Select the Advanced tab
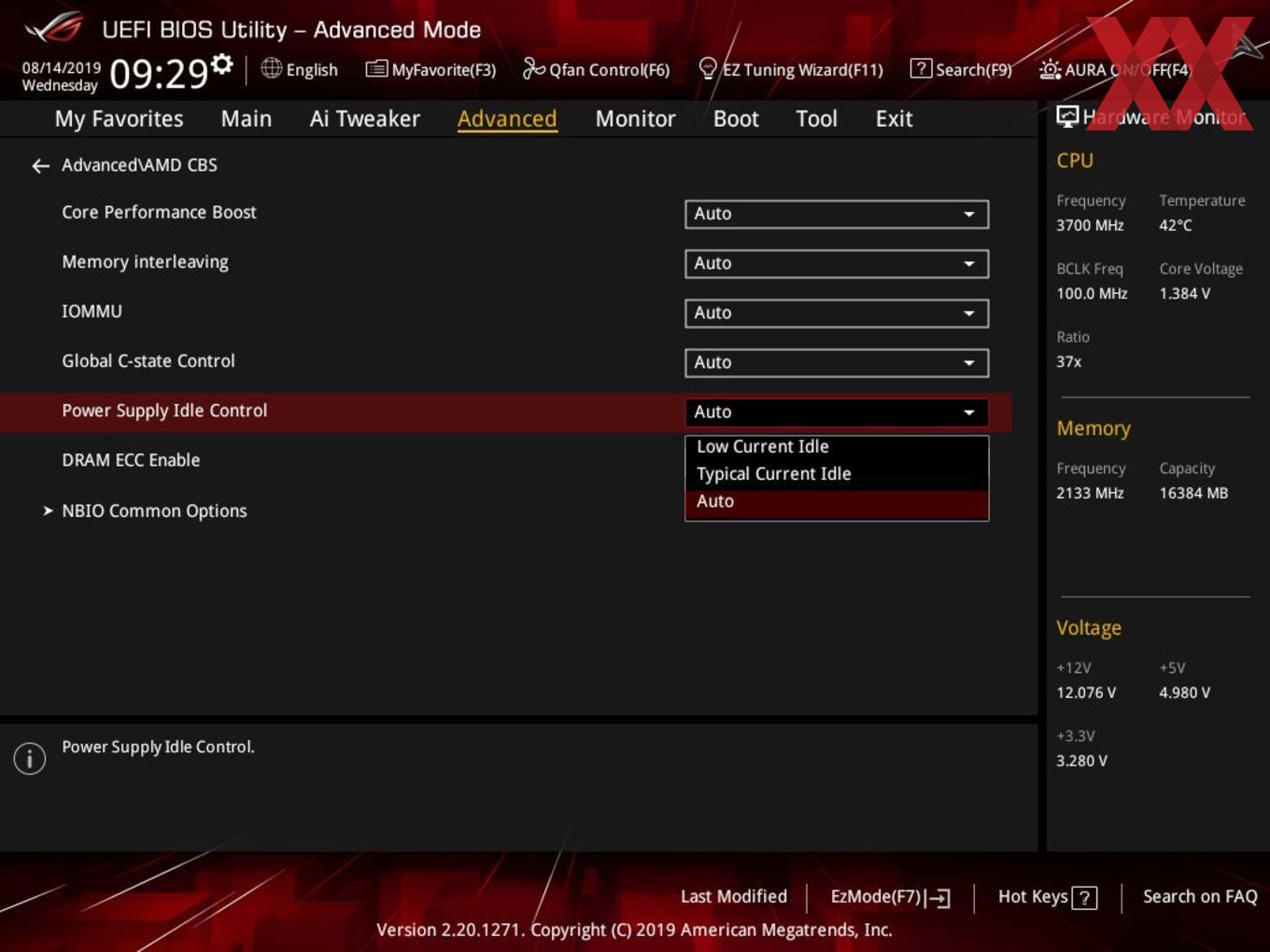The height and width of the screenshot is (952, 1270). (507, 119)
